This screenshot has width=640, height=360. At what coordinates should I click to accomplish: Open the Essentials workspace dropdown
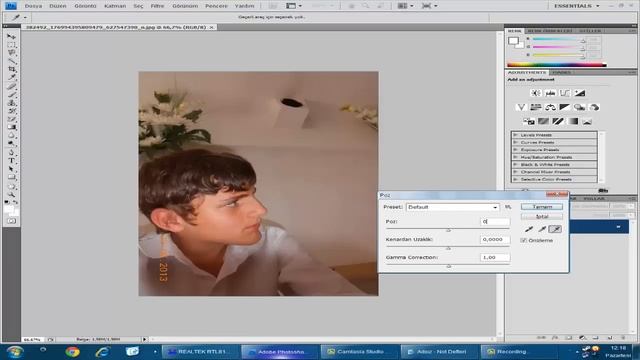pos(576,6)
